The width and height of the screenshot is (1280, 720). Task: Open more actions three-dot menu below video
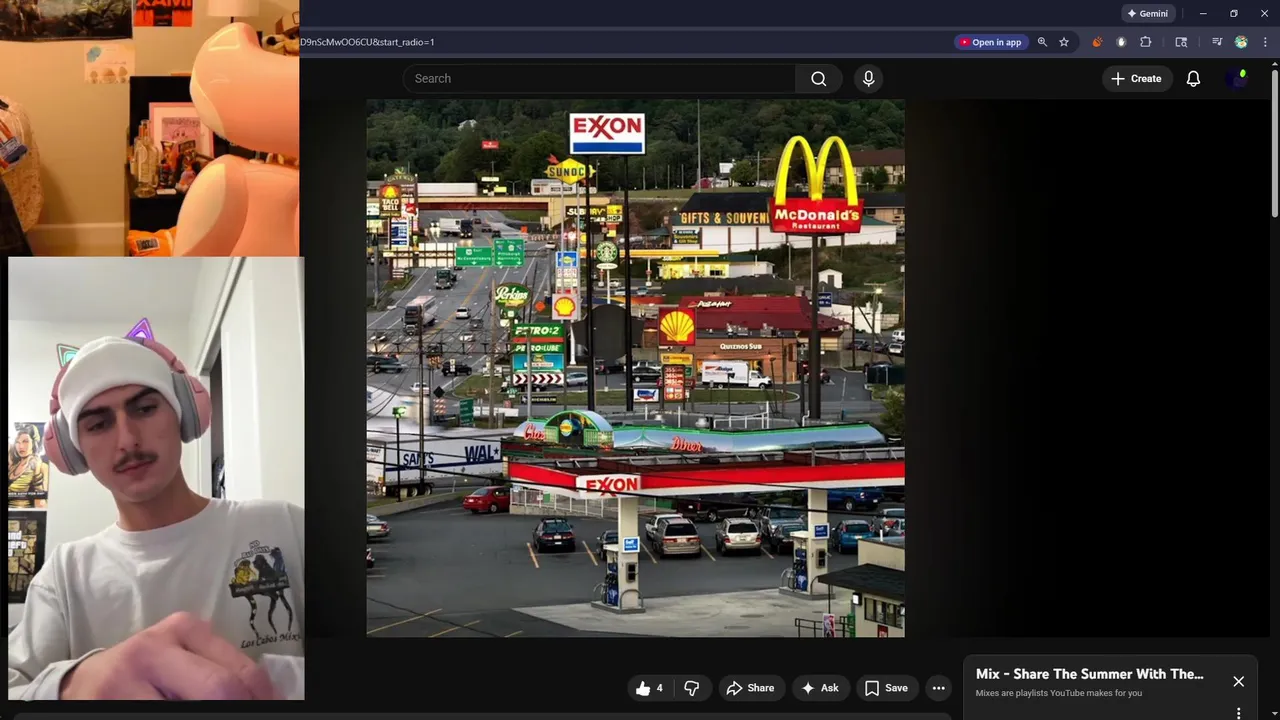pyautogui.click(x=938, y=688)
